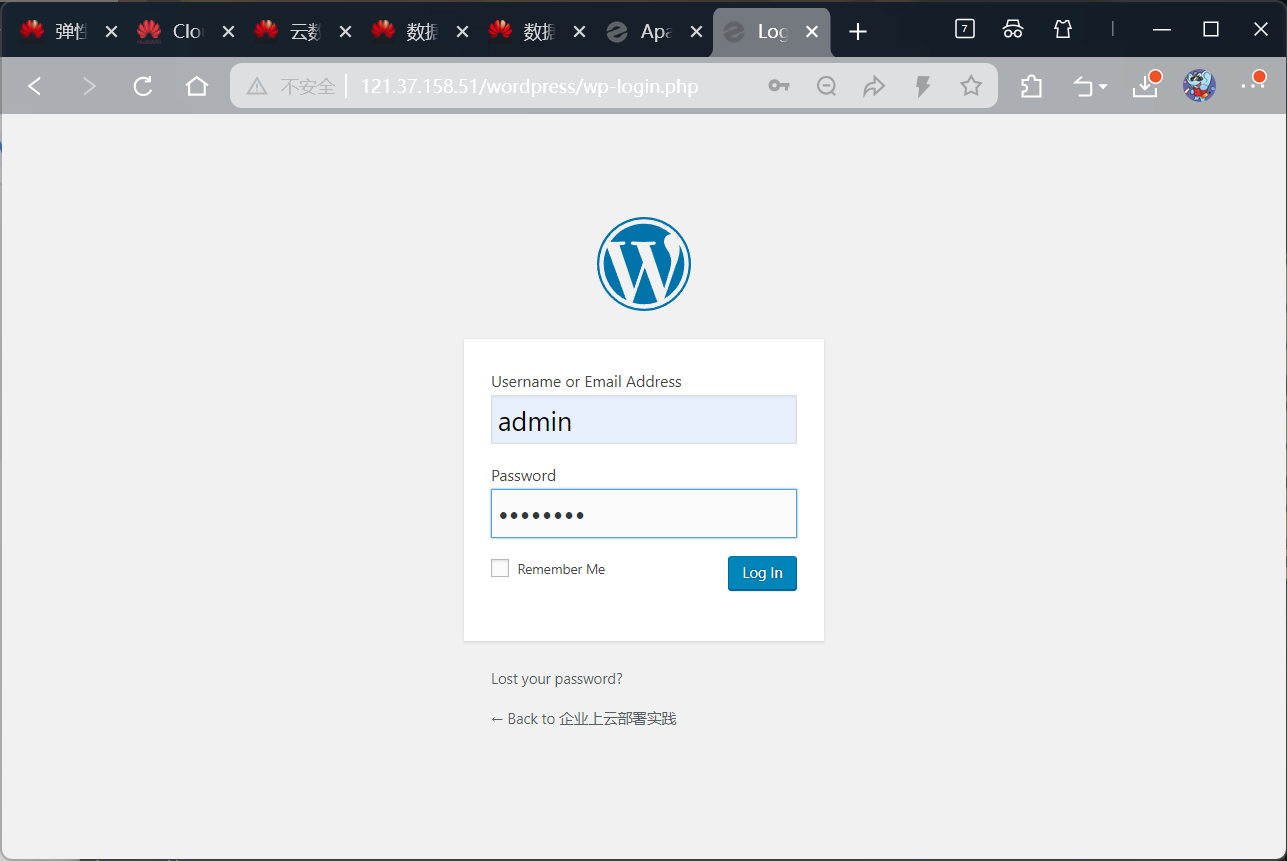Click the 不安全 security label
1287x861 pixels.
(307, 87)
